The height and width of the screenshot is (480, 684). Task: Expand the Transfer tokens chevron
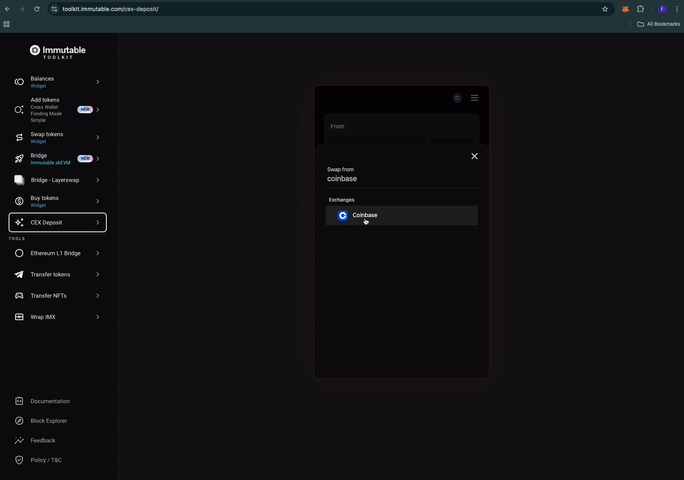(x=98, y=274)
